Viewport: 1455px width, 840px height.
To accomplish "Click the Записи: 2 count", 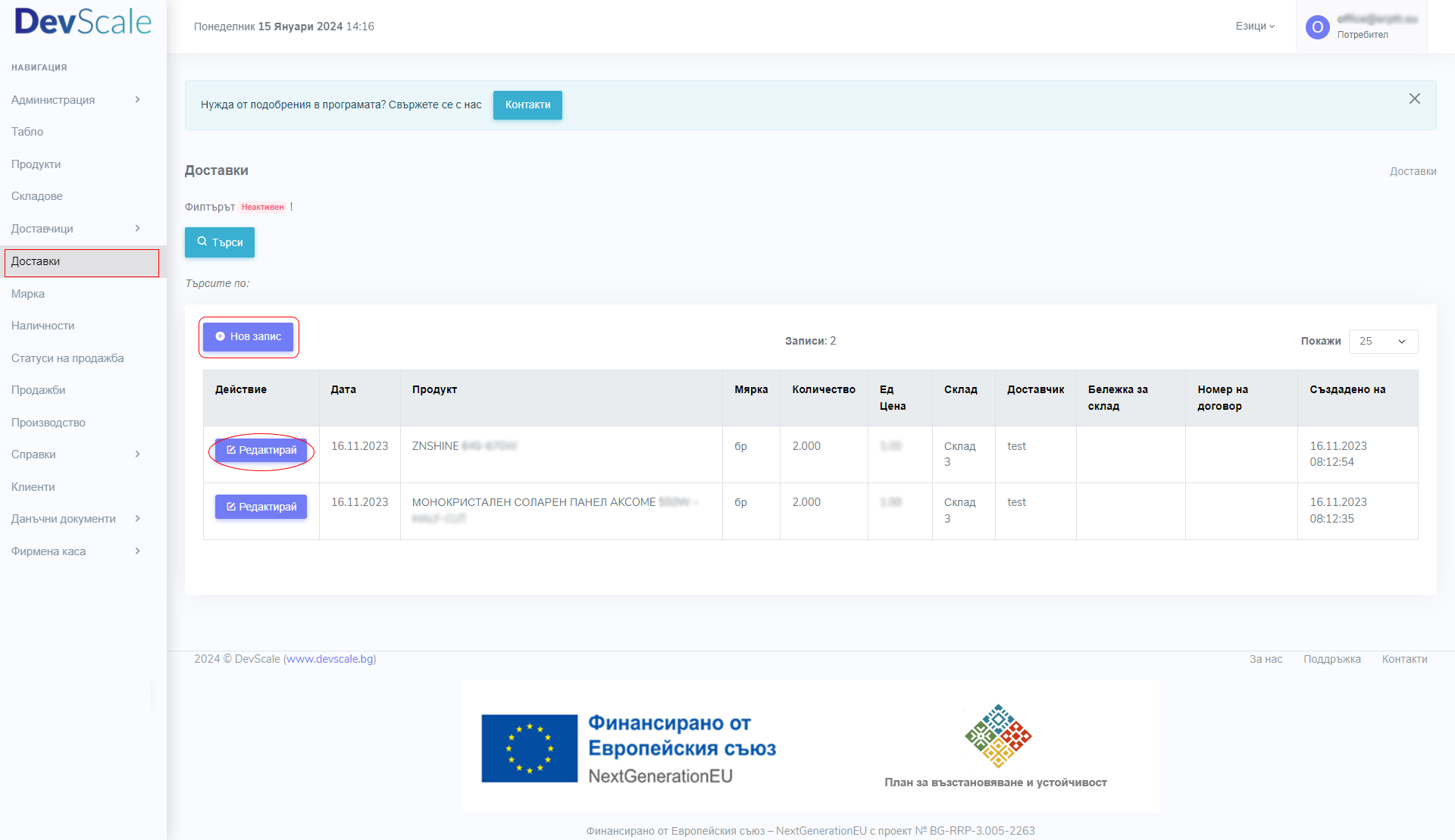I will 810,342.
